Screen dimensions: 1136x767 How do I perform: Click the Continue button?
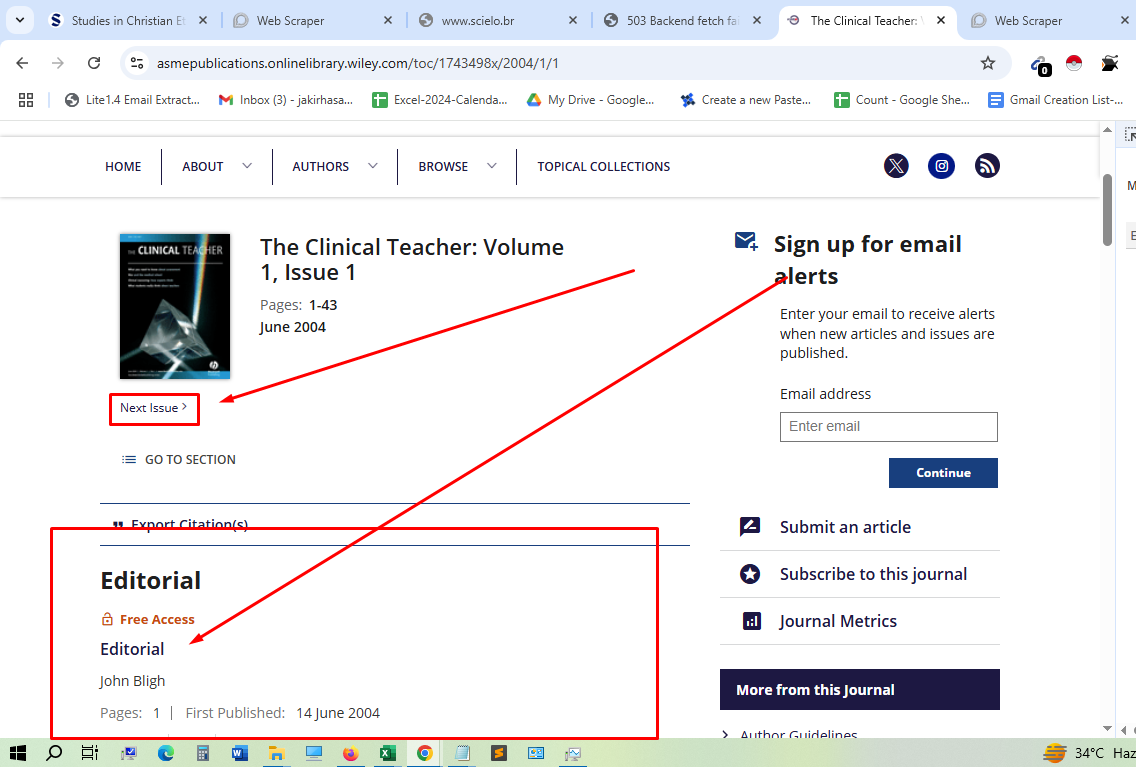click(943, 473)
